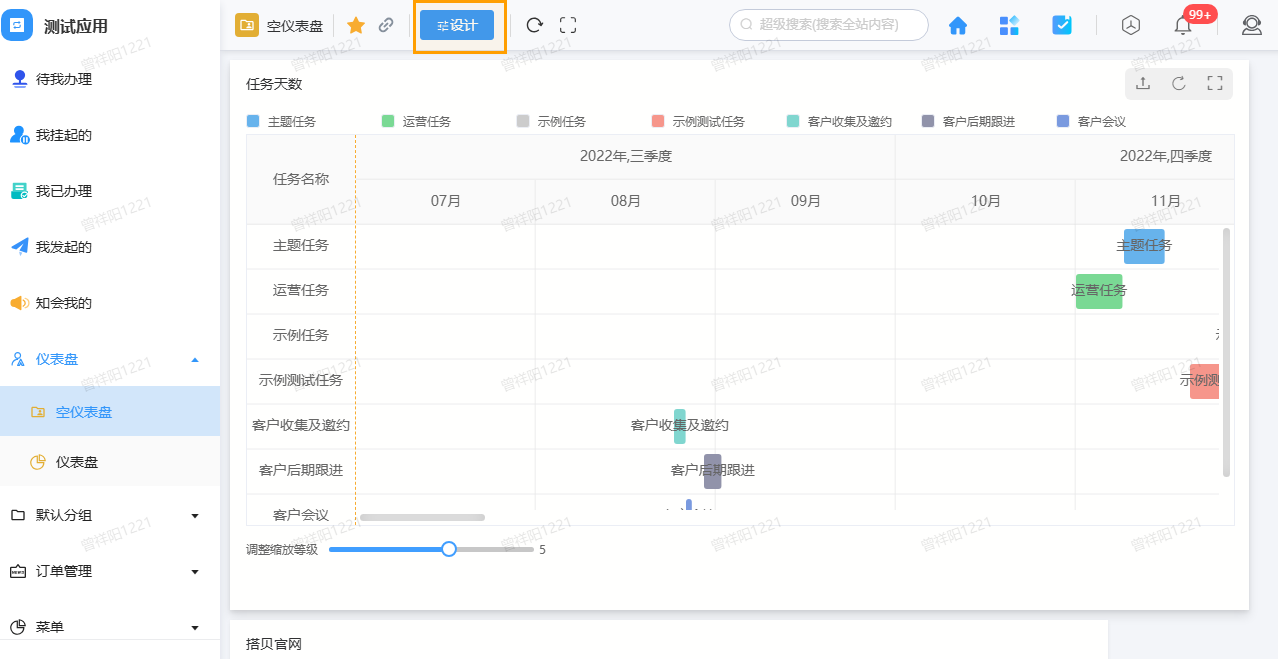1278x659 pixels.
Task: Expand the 默认分组 sidebar section
Action: click(x=110, y=515)
